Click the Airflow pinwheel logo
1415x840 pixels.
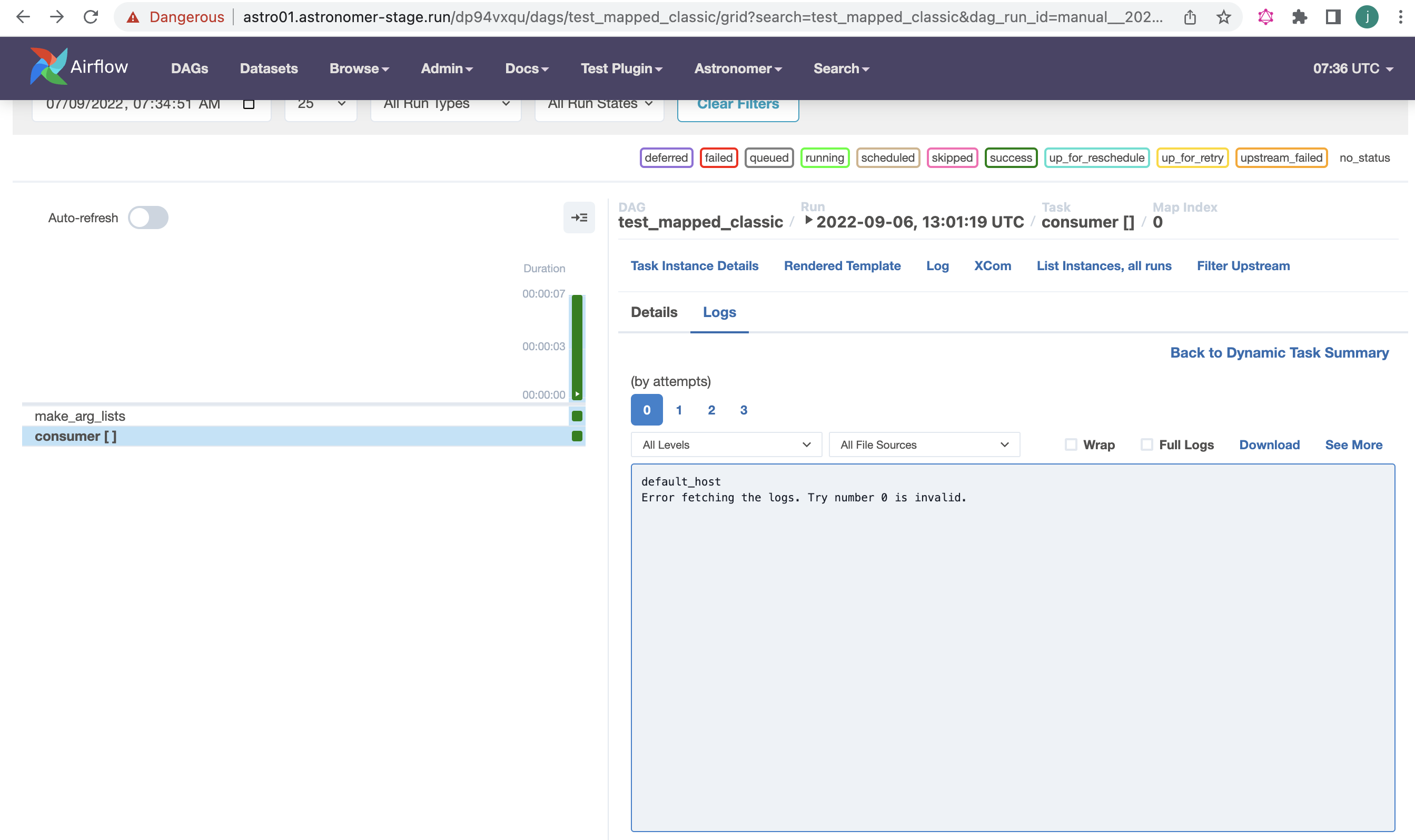48,65
